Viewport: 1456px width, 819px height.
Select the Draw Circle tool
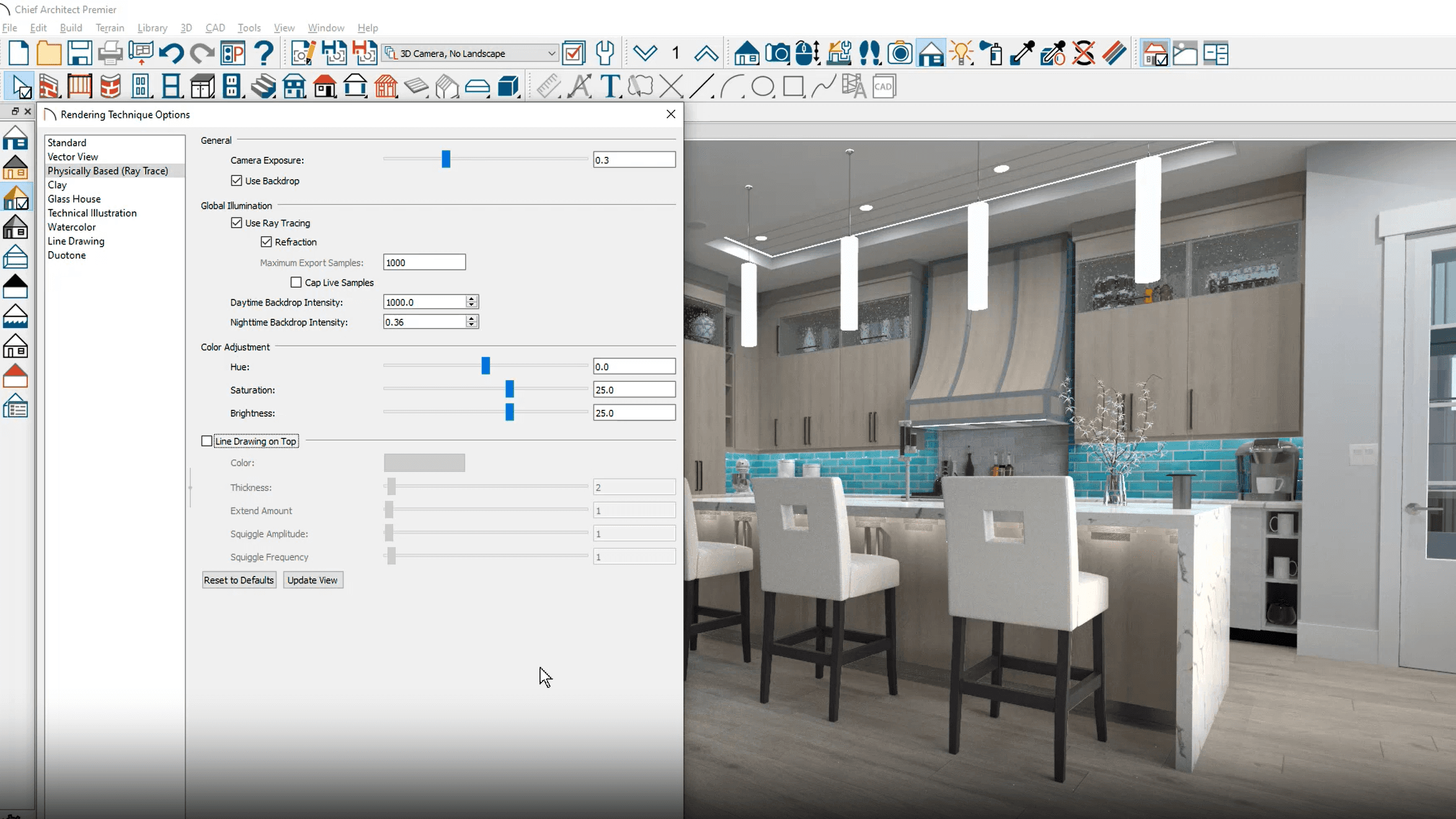click(762, 86)
